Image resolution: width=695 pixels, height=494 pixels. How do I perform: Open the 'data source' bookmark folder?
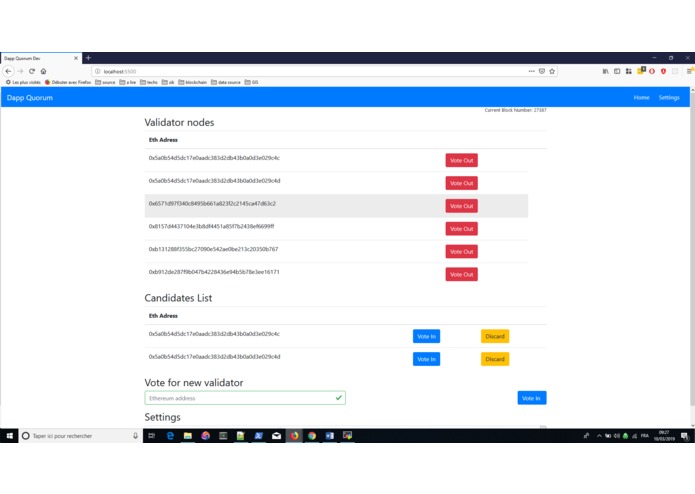226,82
